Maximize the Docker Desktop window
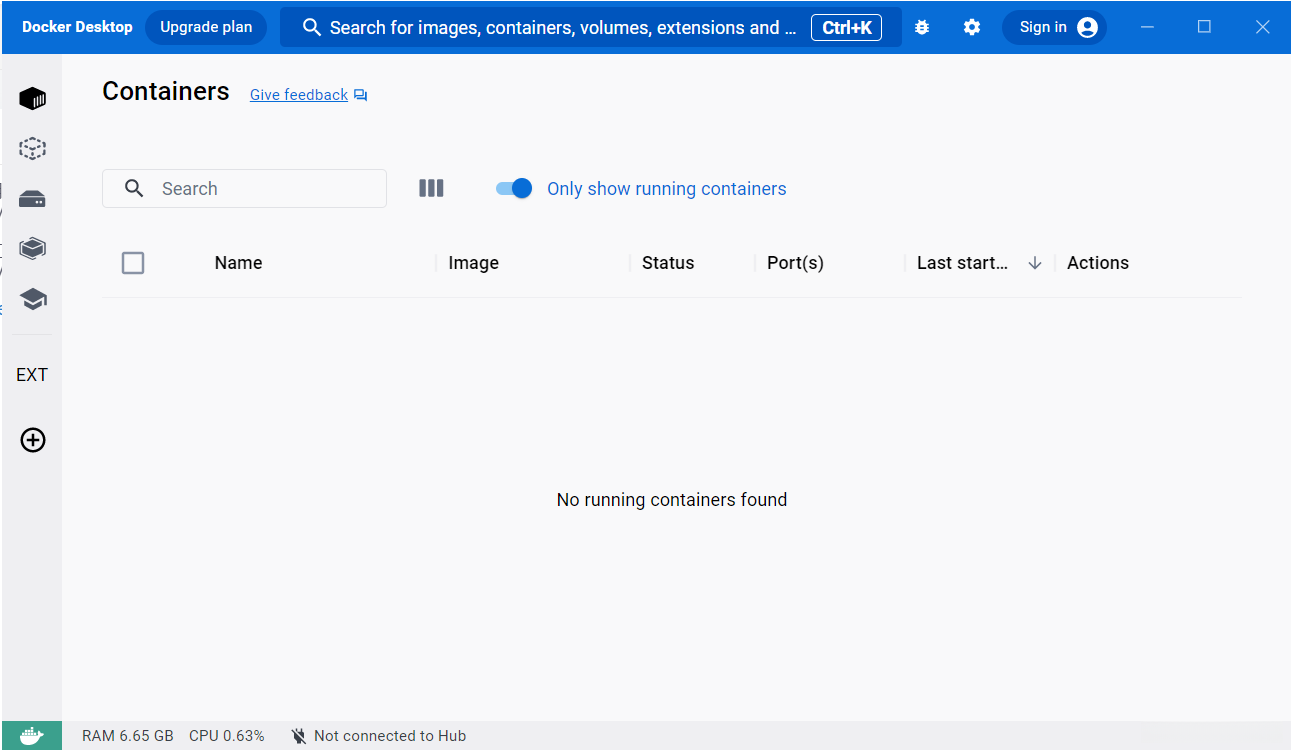Viewport: 1291px width, 750px height. click(1205, 27)
